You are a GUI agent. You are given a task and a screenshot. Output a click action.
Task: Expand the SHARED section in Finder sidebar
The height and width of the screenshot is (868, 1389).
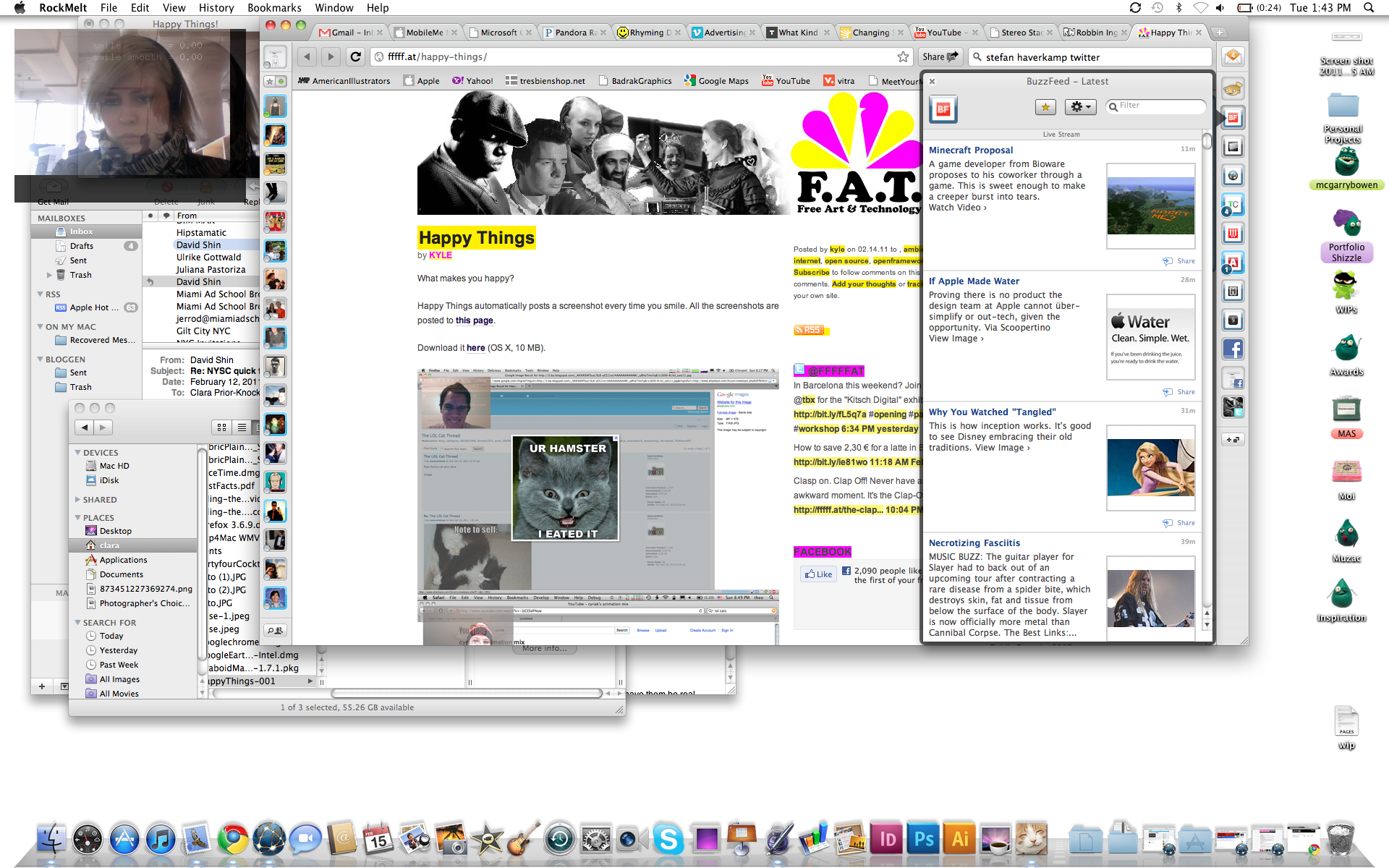point(78,500)
